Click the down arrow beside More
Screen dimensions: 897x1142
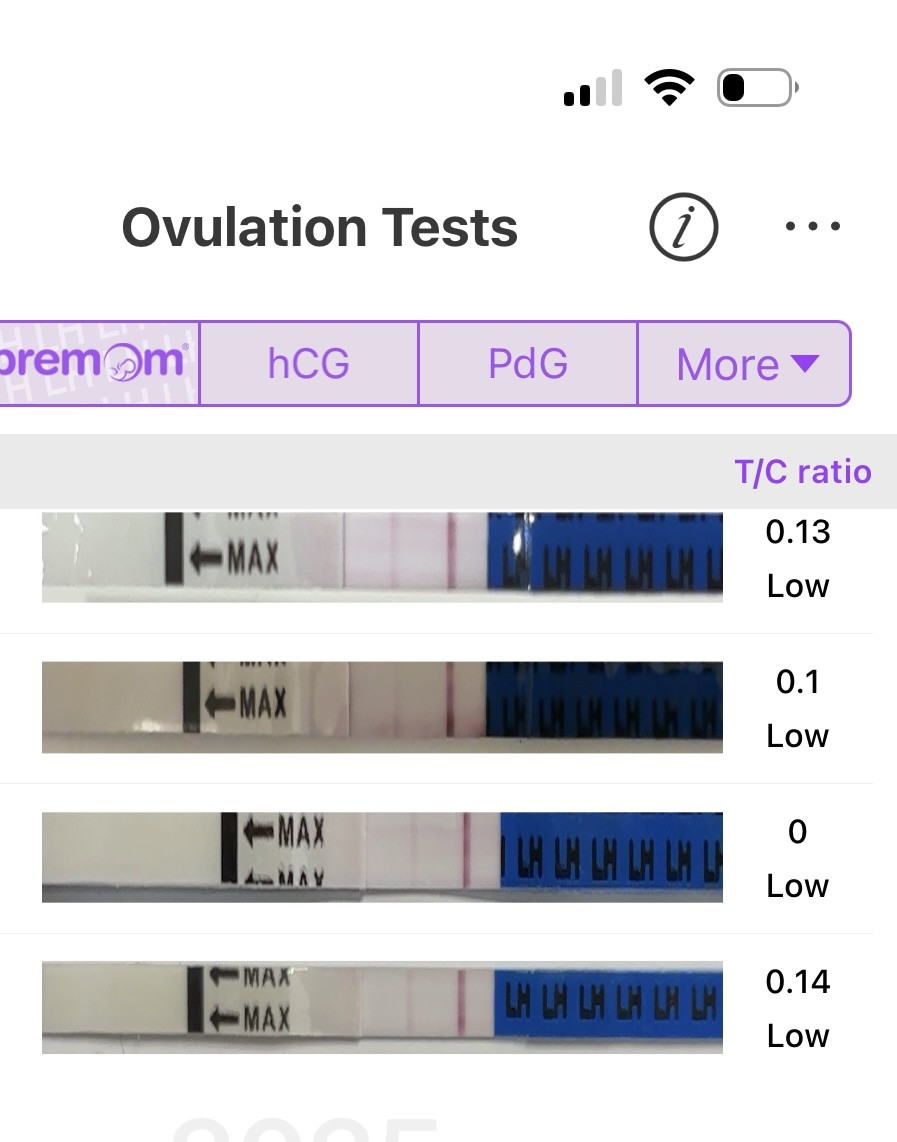805,363
